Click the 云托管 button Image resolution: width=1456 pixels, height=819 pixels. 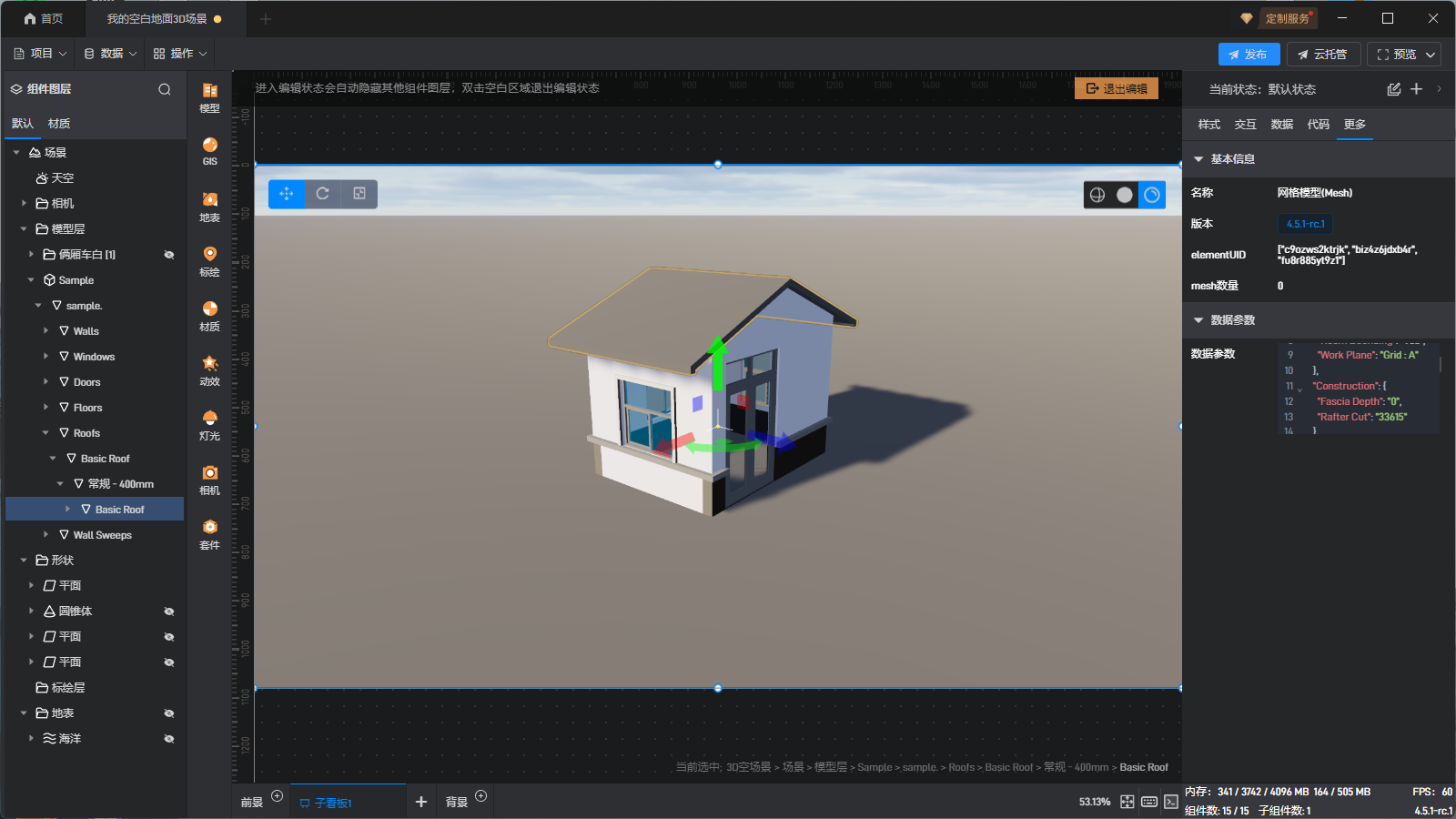tap(1323, 55)
